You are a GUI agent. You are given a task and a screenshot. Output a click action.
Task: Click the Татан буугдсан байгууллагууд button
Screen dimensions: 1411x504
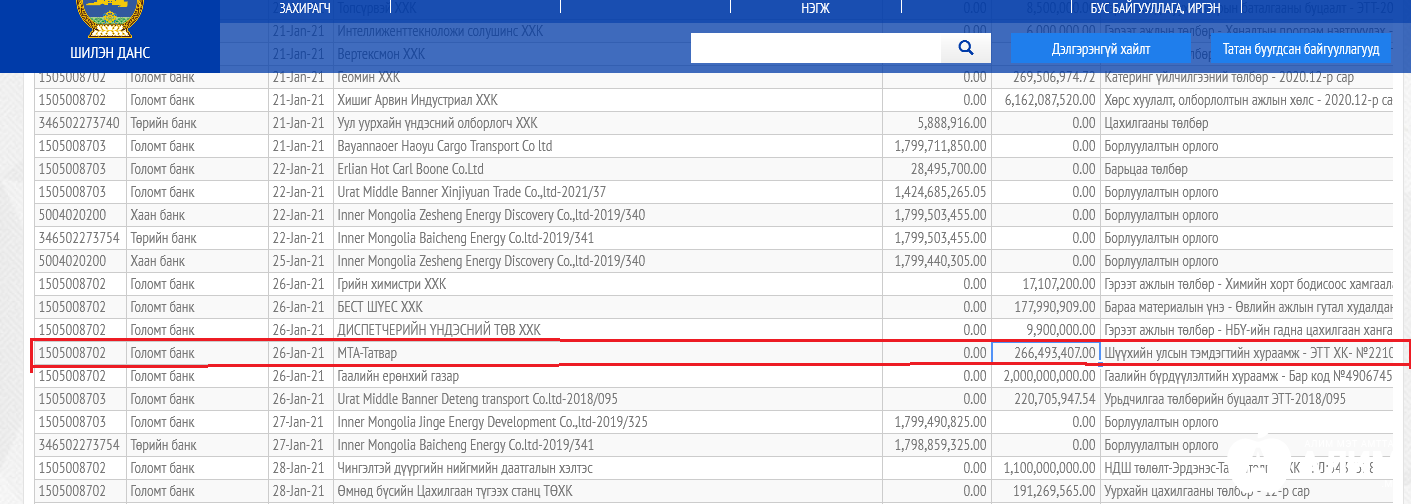(x=1299, y=49)
